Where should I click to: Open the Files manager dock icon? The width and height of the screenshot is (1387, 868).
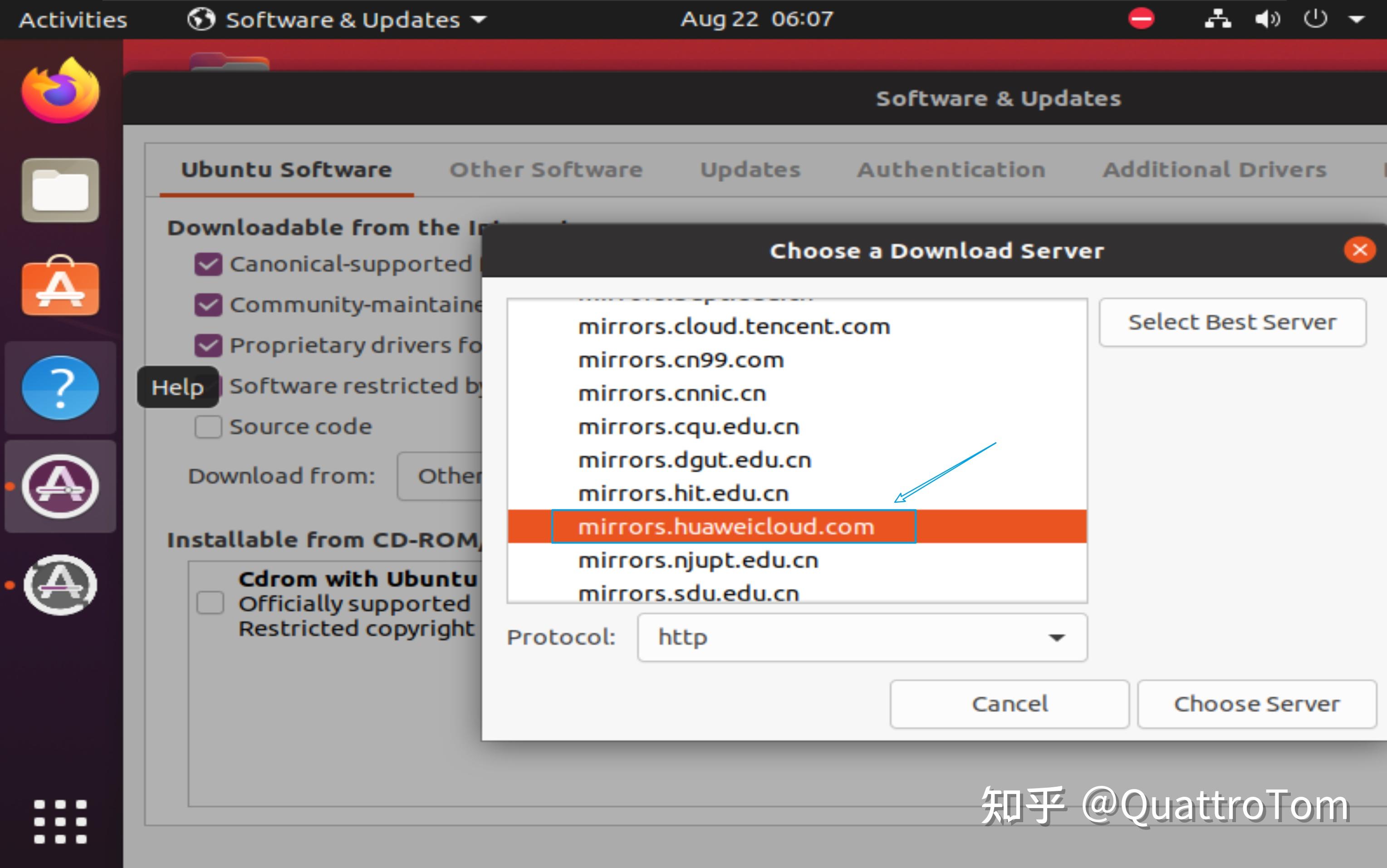click(60, 190)
